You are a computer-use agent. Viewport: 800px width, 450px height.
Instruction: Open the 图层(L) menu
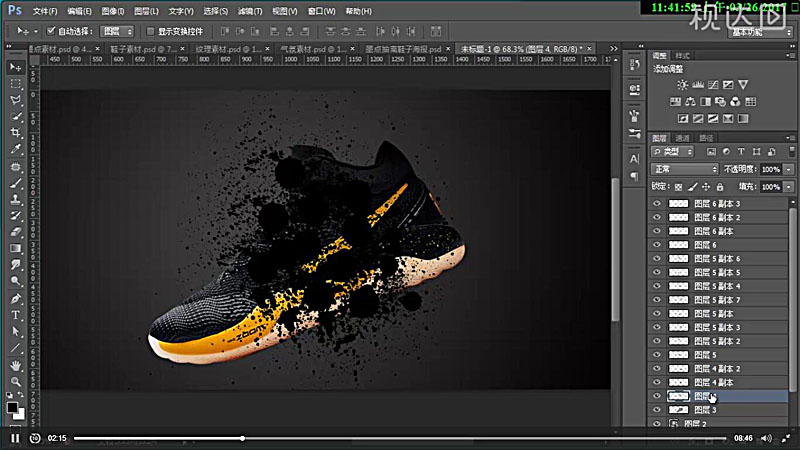(x=146, y=11)
